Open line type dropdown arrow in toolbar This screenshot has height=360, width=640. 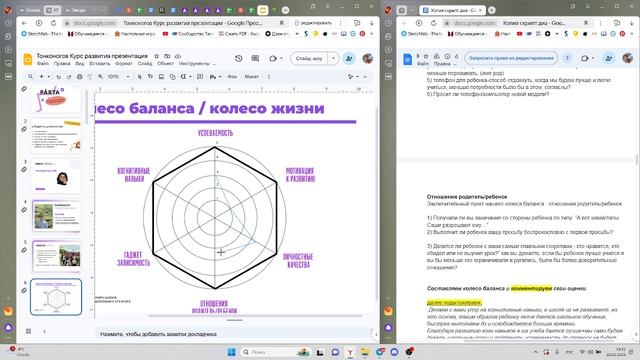(x=190, y=76)
